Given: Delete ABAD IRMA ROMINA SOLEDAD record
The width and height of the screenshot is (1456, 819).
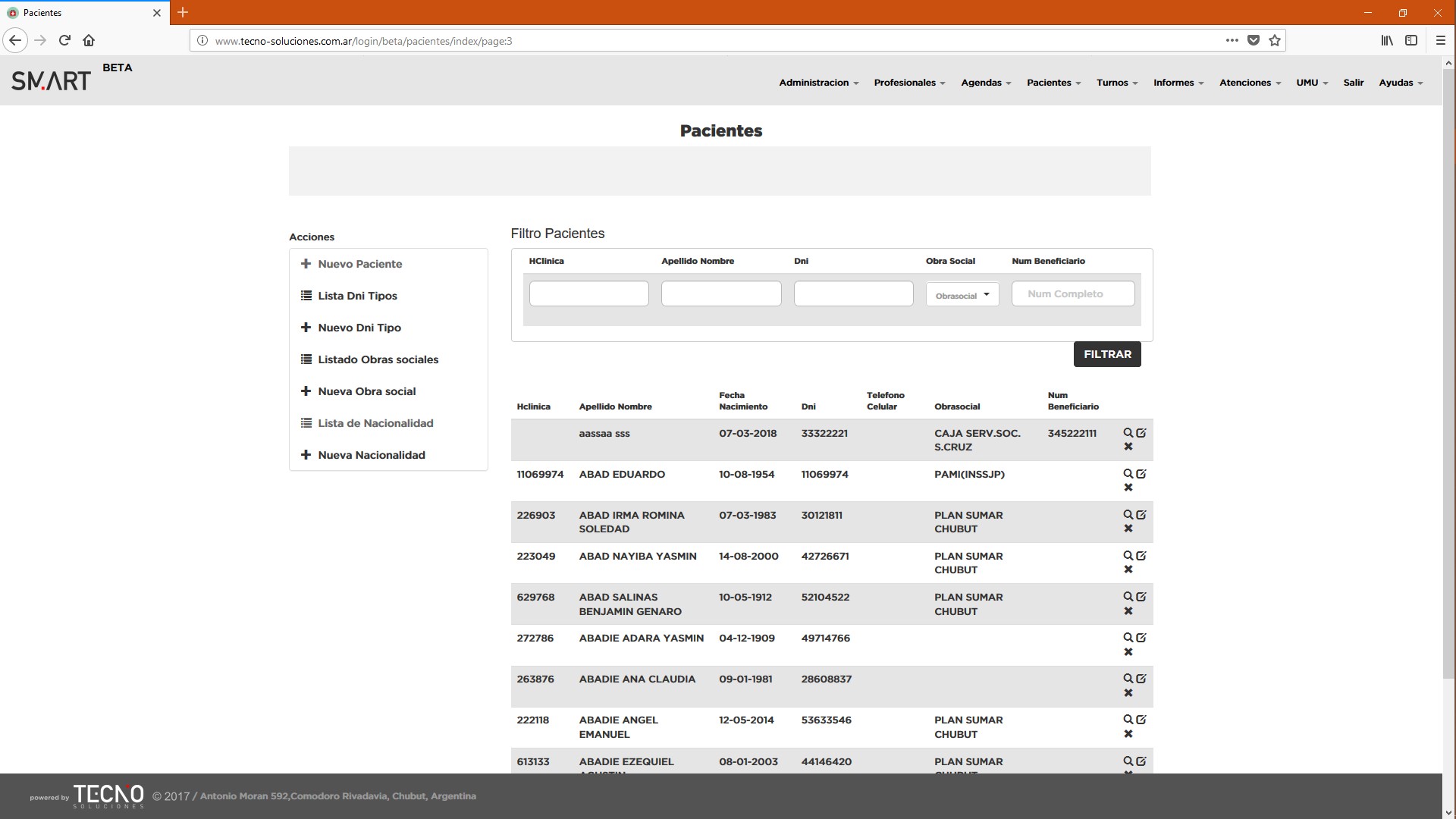Looking at the screenshot, I should tap(1128, 529).
